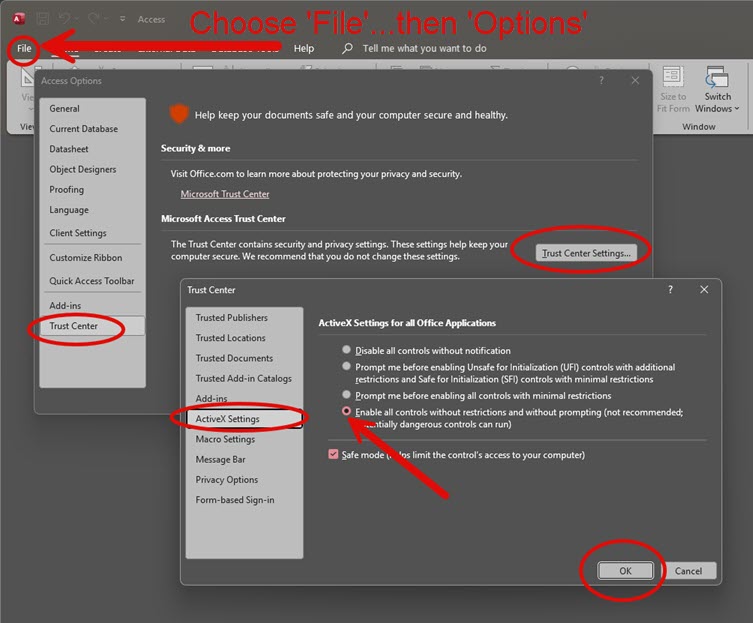753x623 pixels.
Task: Expand the Switch Windows dropdown arrow
Action: coord(737,109)
